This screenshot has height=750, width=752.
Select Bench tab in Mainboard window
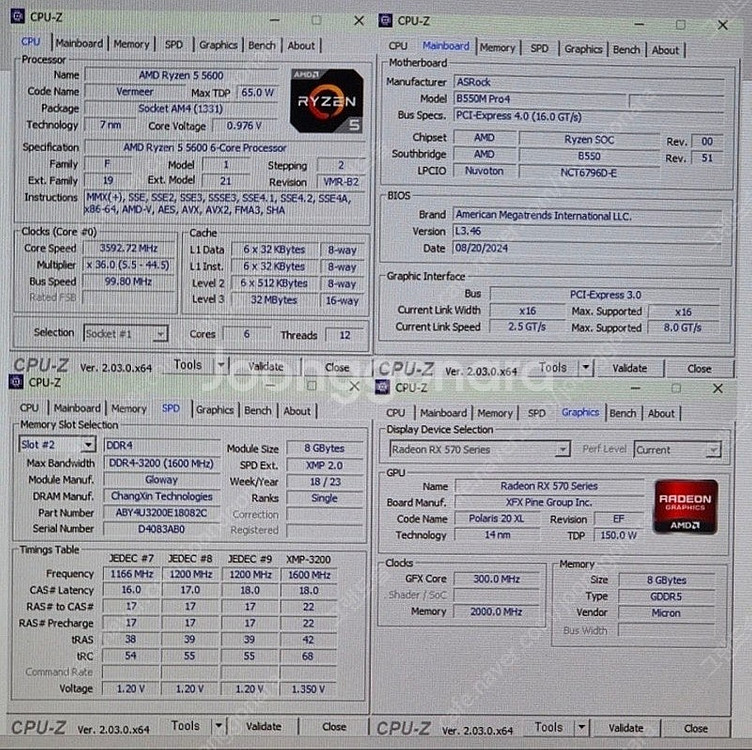(626, 49)
